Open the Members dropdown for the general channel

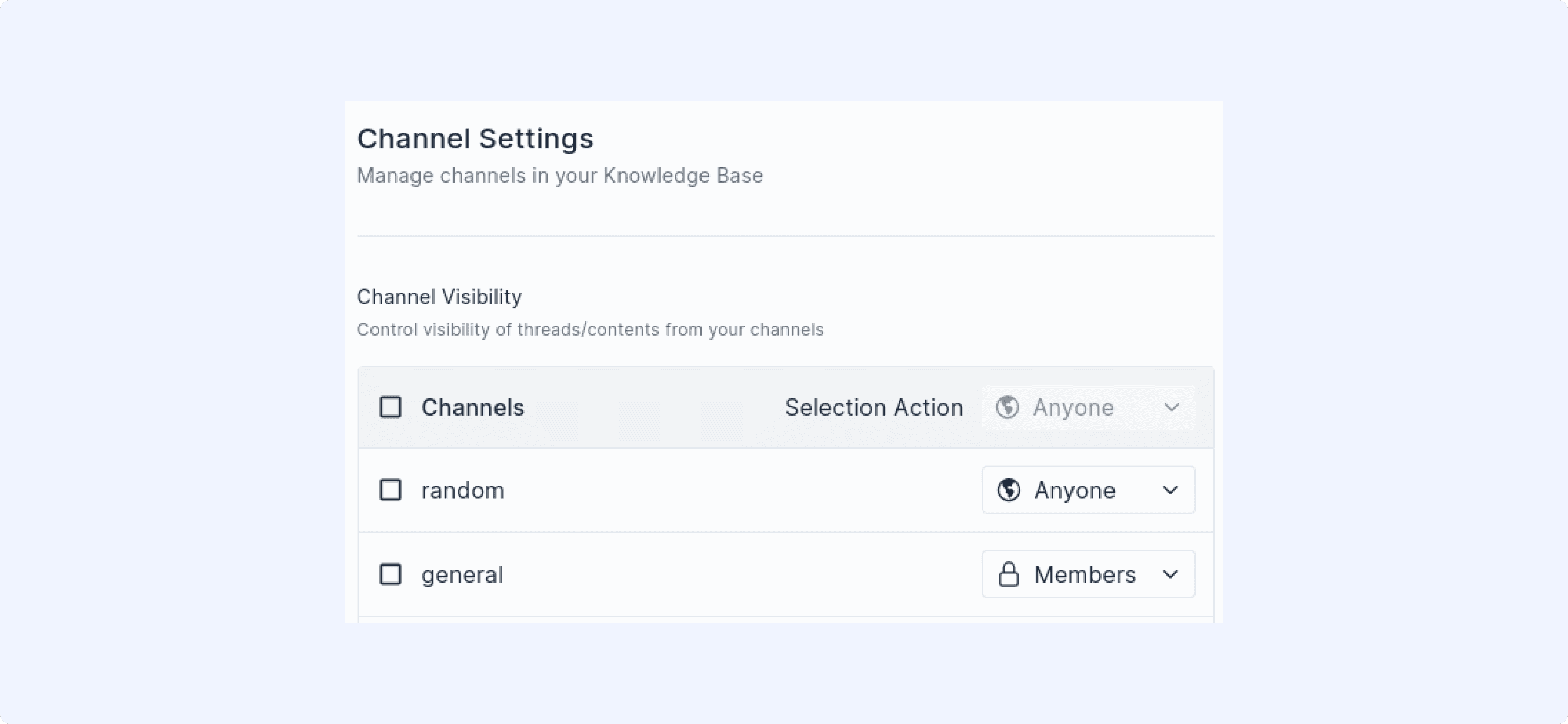point(1088,574)
